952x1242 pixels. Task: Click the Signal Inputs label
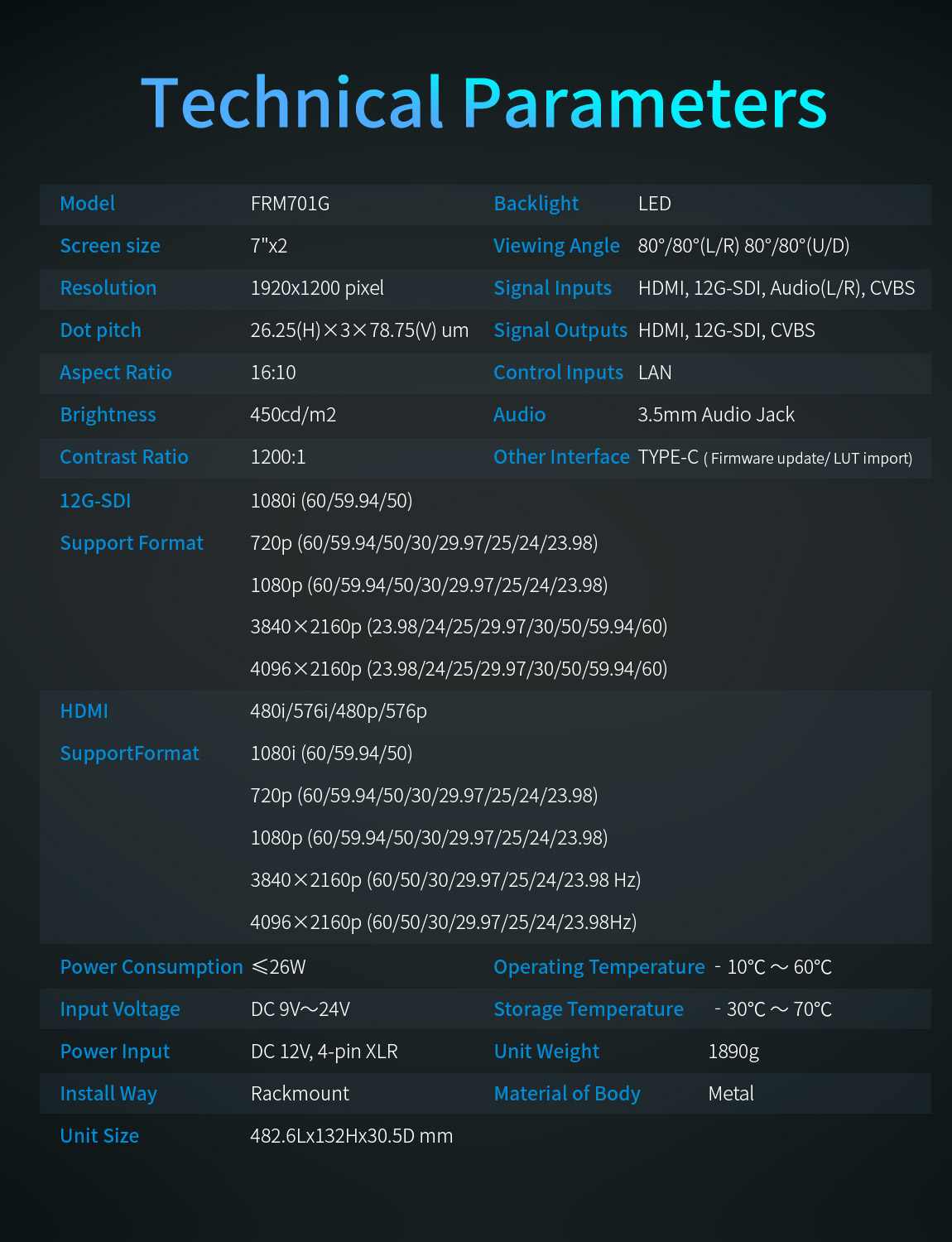(552, 288)
